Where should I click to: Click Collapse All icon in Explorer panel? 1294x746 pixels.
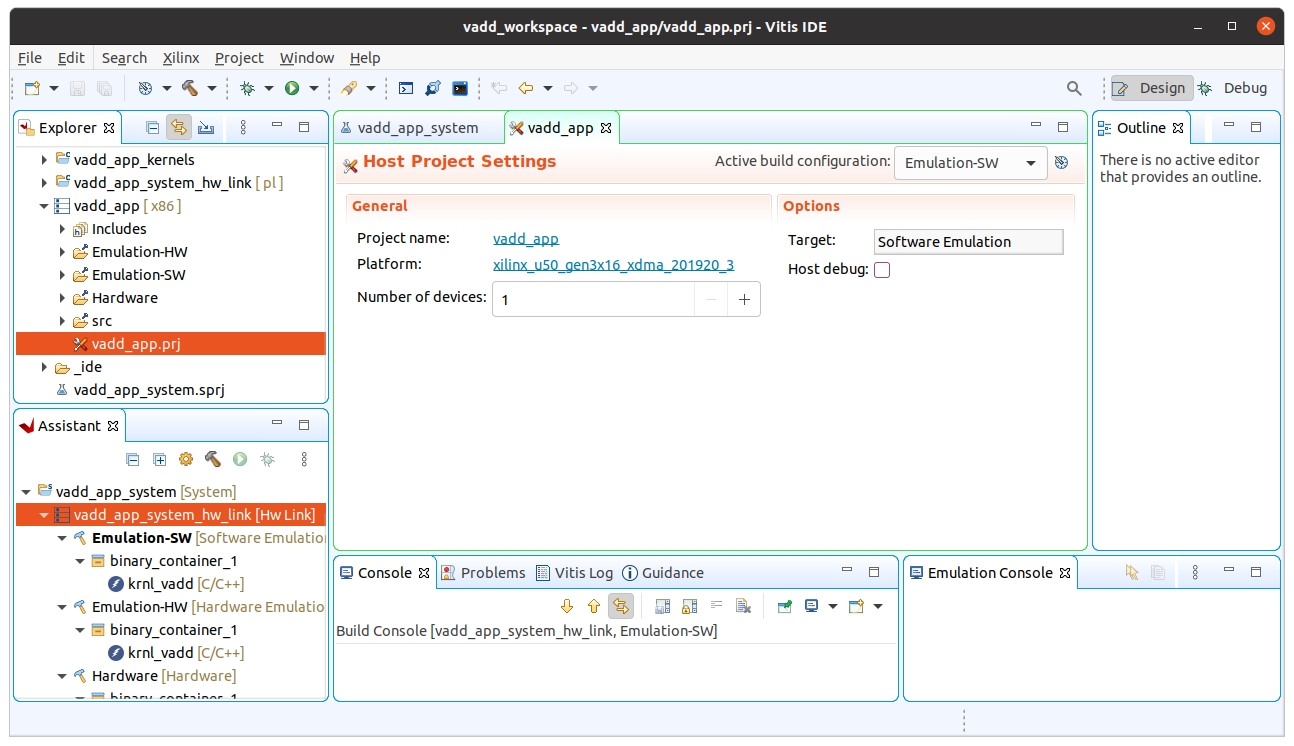(x=152, y=128)
